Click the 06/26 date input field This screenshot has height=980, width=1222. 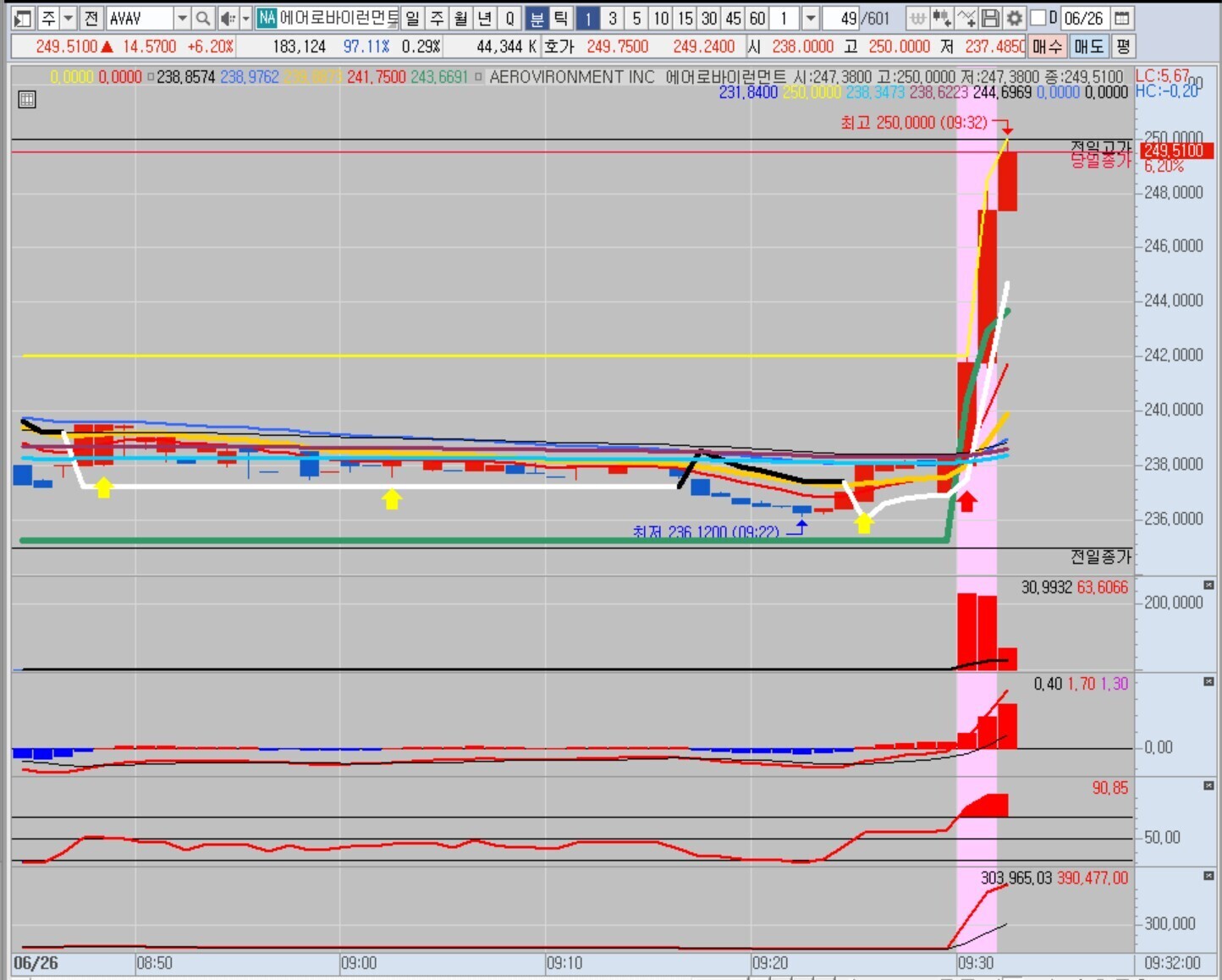coord(1084,18)
